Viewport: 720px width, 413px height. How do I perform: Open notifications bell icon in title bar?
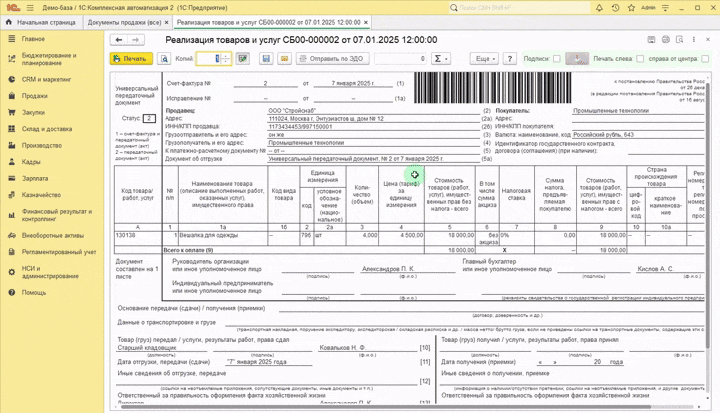[x=599, y=8]
